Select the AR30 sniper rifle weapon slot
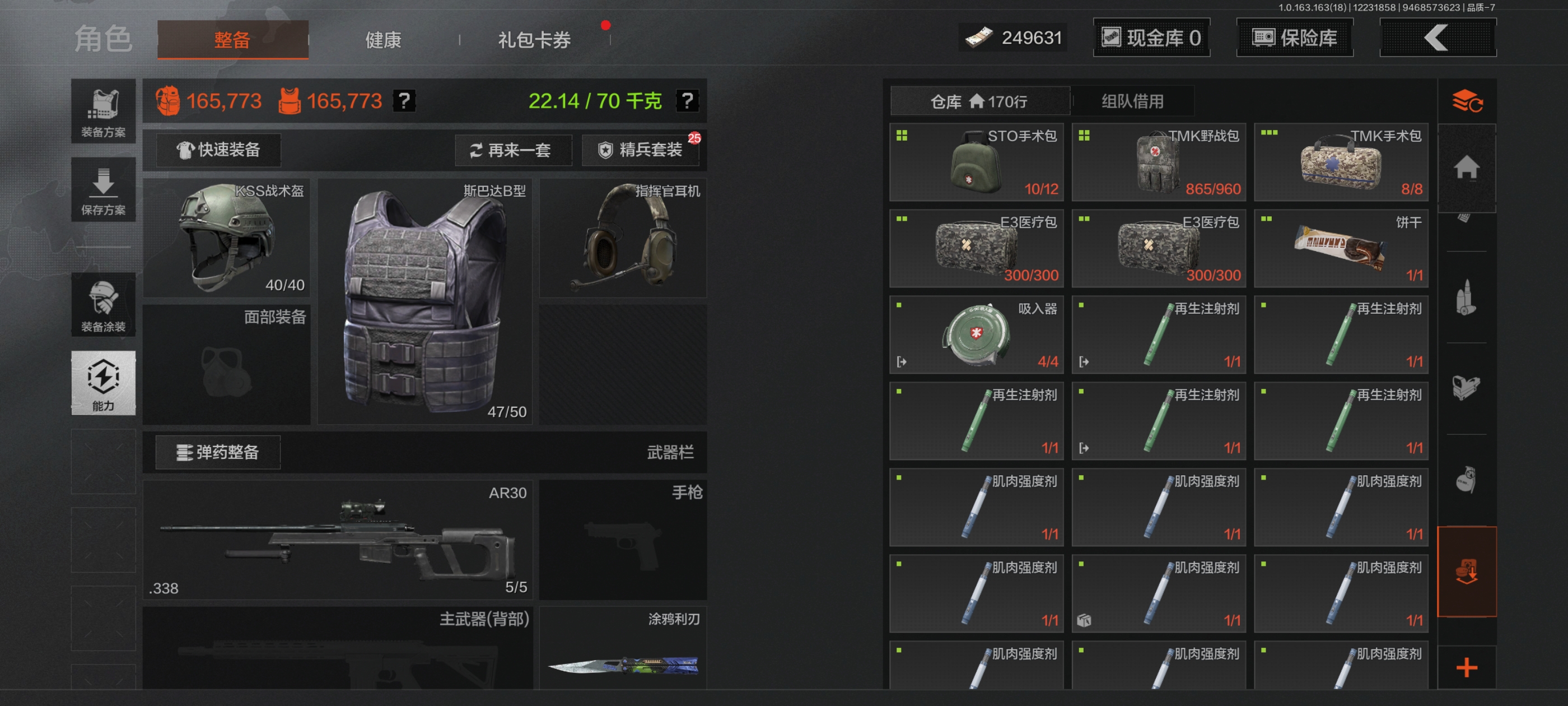This screenshot has width=1568, height=706. (337, 540)
